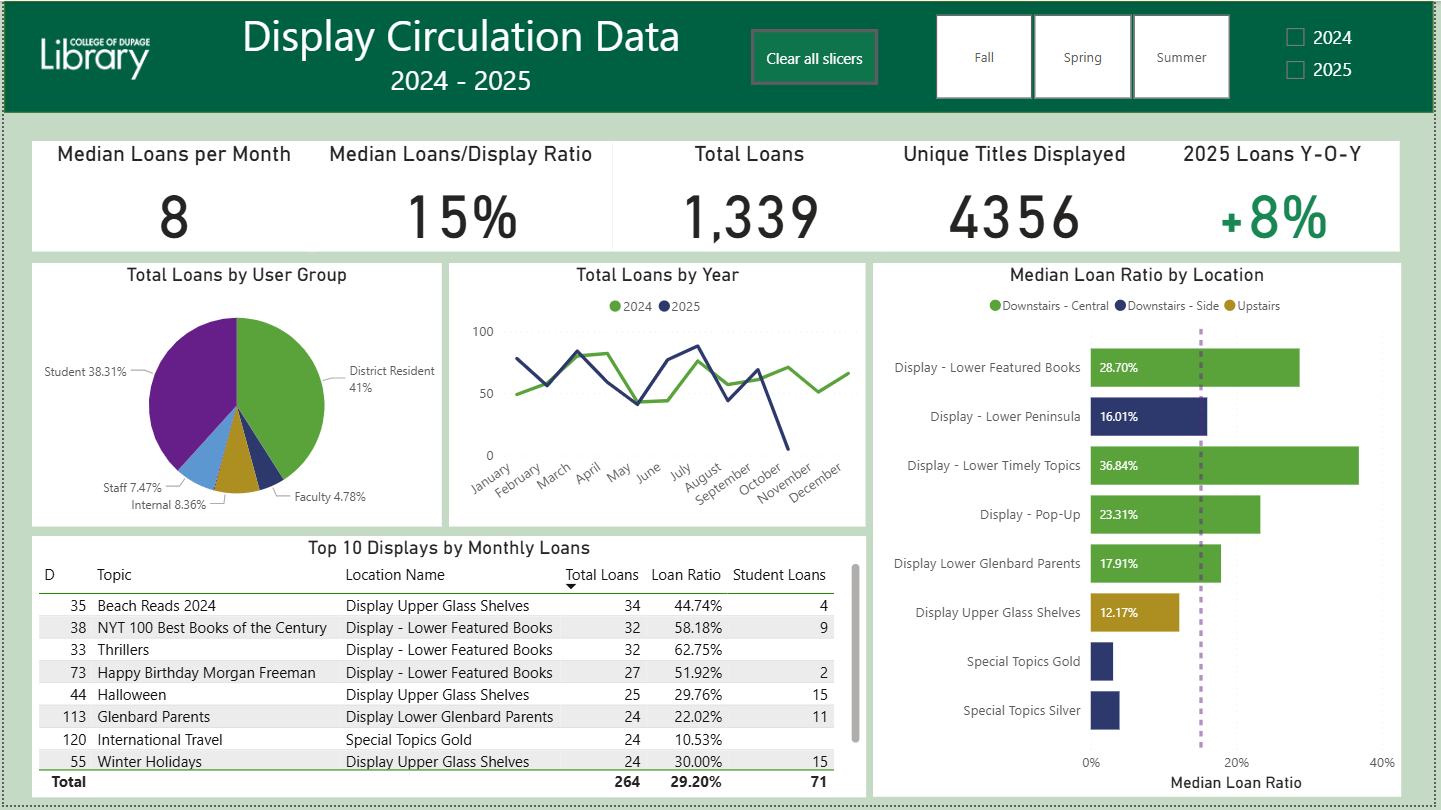Image resolution: width=1441 pixels, height=810 pixels.
Task: Click the College of DuPage Library logo
Action: coord(95,57)
